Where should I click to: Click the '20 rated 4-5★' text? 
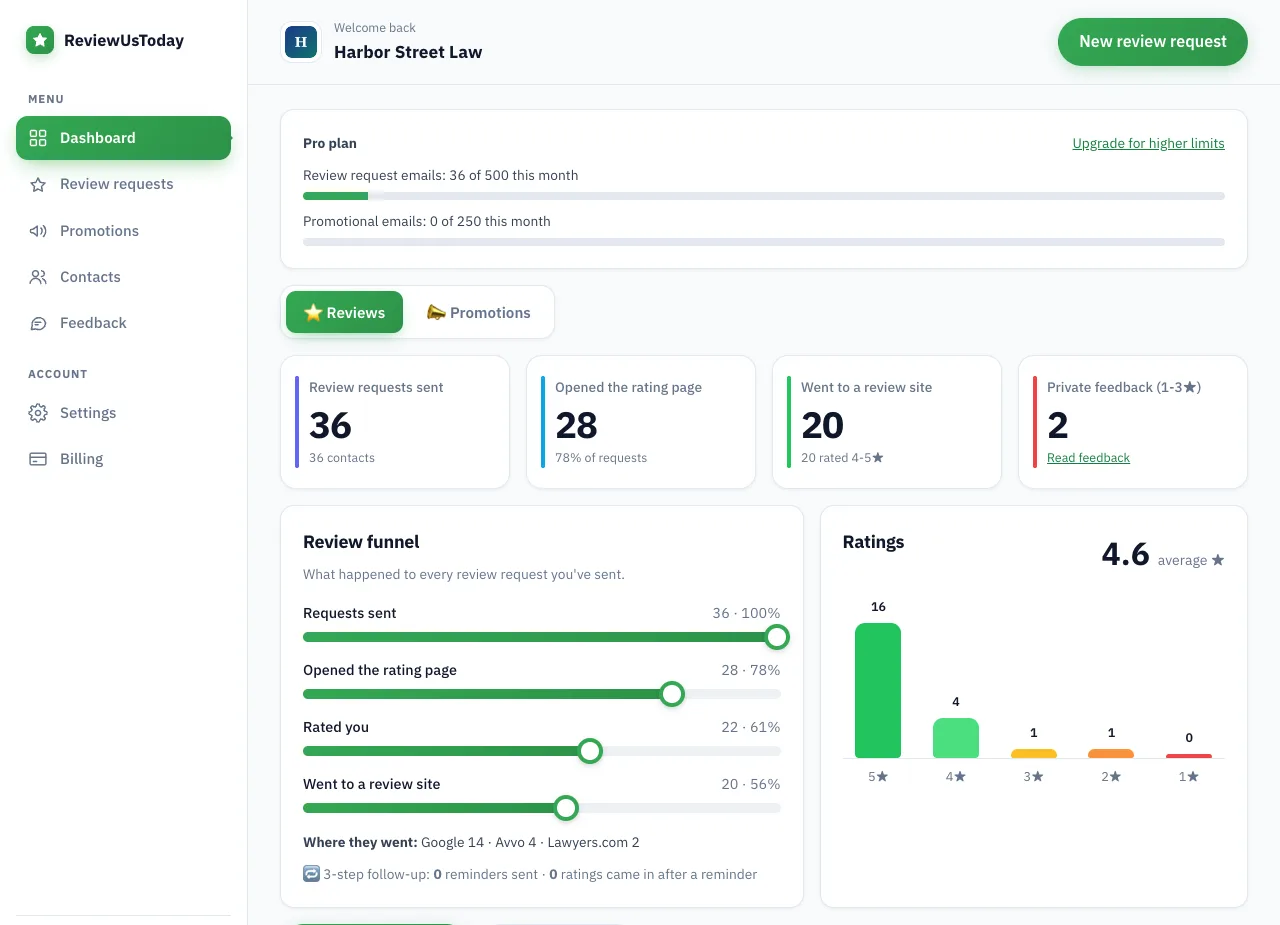842,458
